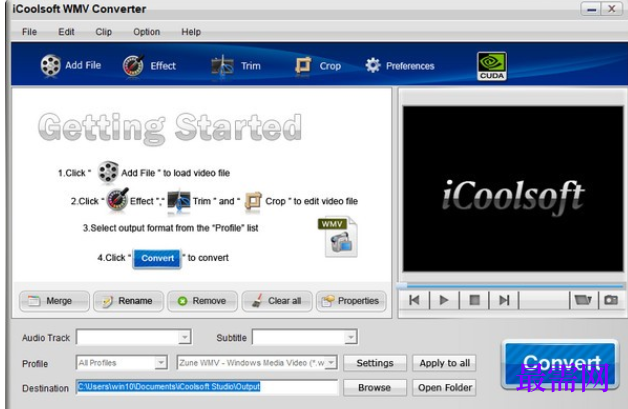Open the File menu
This screenshot has height=409, width=628.
coord(30,32)
